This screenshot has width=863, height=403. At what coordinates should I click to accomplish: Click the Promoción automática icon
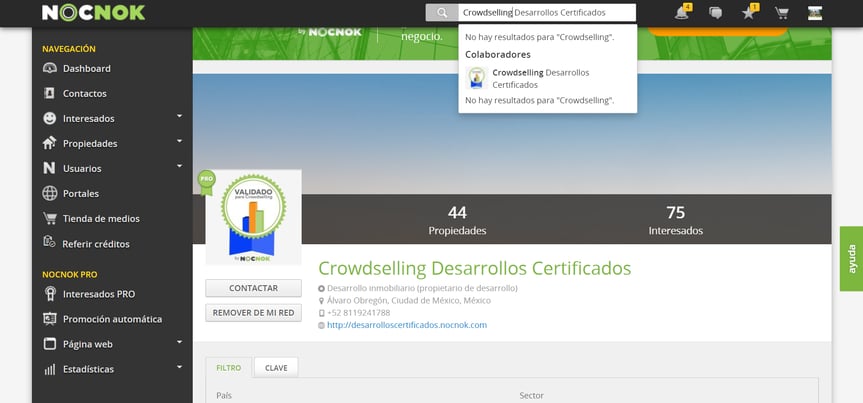coord(50,319)
